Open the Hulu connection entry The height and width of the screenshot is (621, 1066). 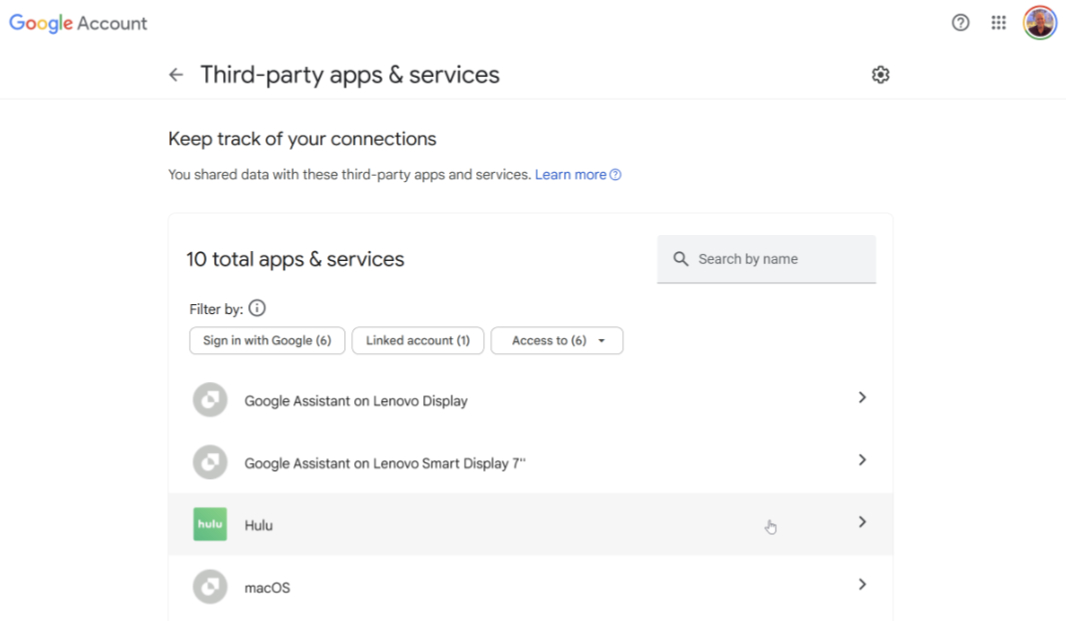pyautogui.click(x=530, y=524)
